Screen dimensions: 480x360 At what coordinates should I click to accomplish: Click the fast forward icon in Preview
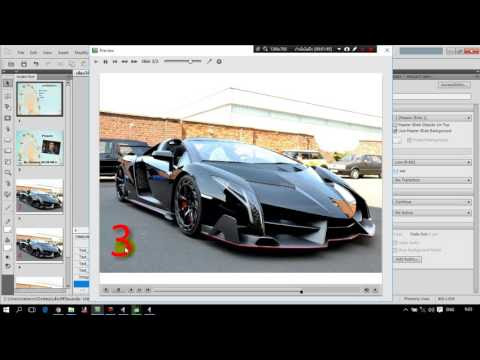(x=134, y=62)
